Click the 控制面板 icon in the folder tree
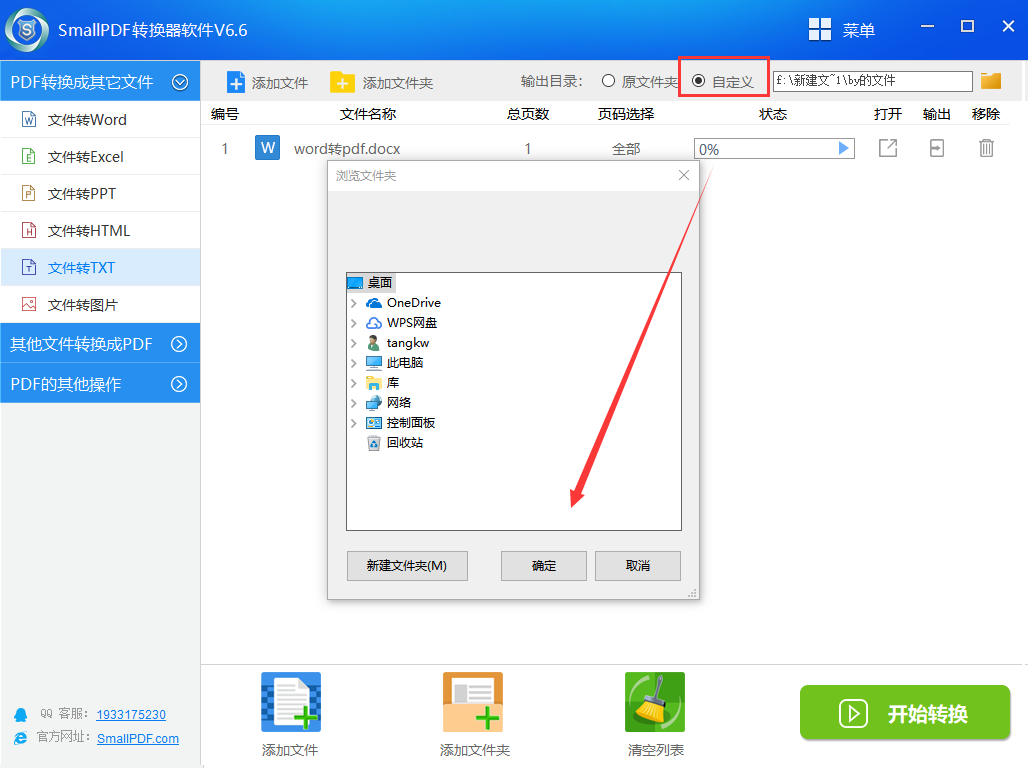 pyautogui.click(x=374, y=423)
